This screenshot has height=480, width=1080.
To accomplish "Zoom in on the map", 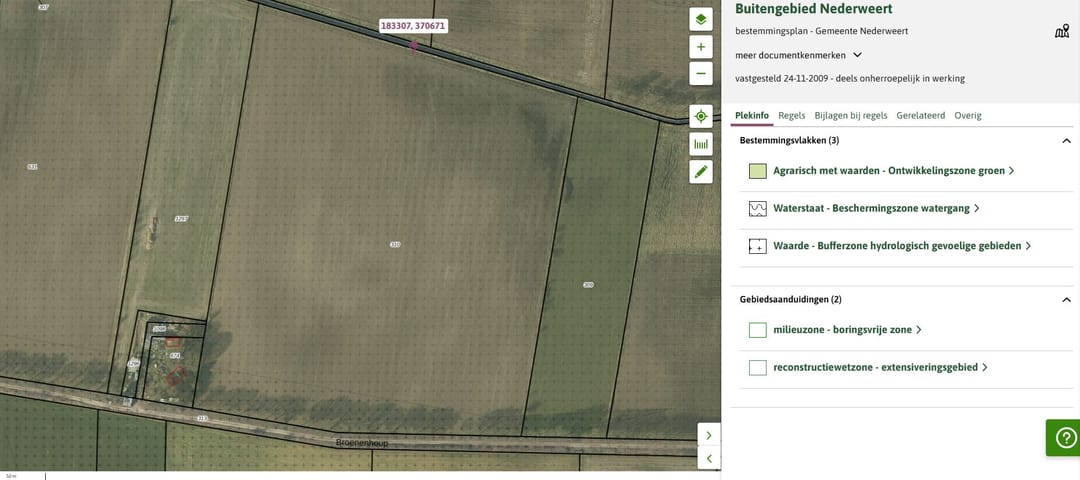I will (x=701, y=47).
